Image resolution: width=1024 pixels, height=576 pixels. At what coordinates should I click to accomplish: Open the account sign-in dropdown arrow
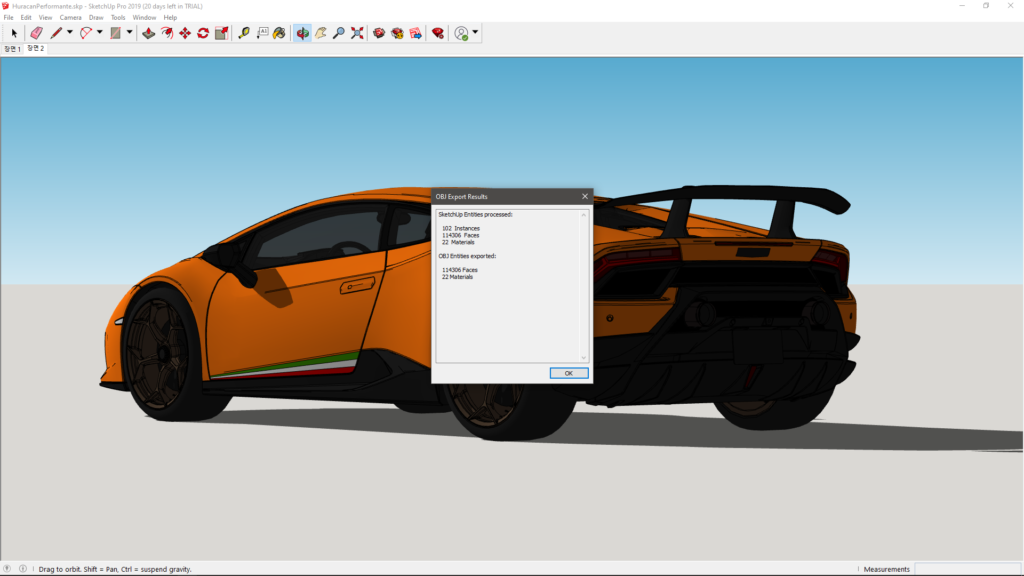[475, 33]
